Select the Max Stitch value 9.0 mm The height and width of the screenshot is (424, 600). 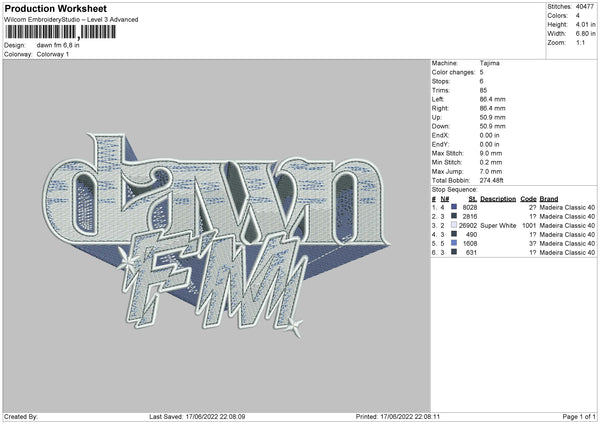coord(491,153)
